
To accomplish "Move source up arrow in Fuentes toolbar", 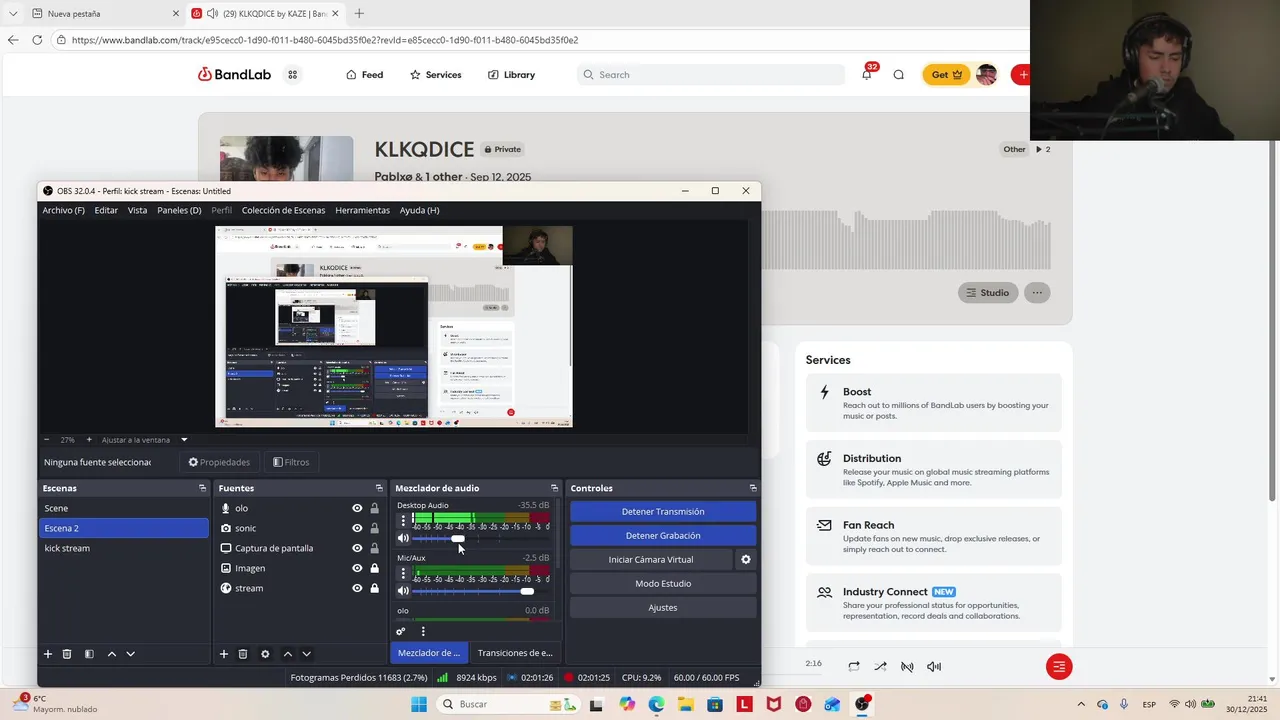I will [288, 654].
